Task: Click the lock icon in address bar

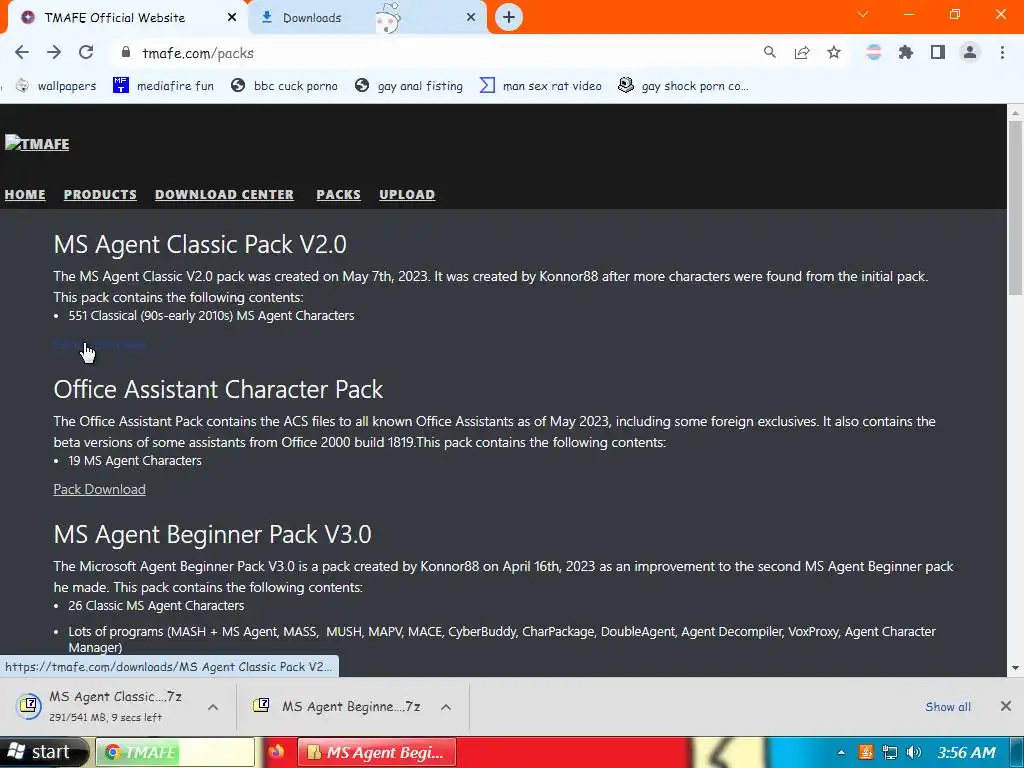Action: click(126, 52)
